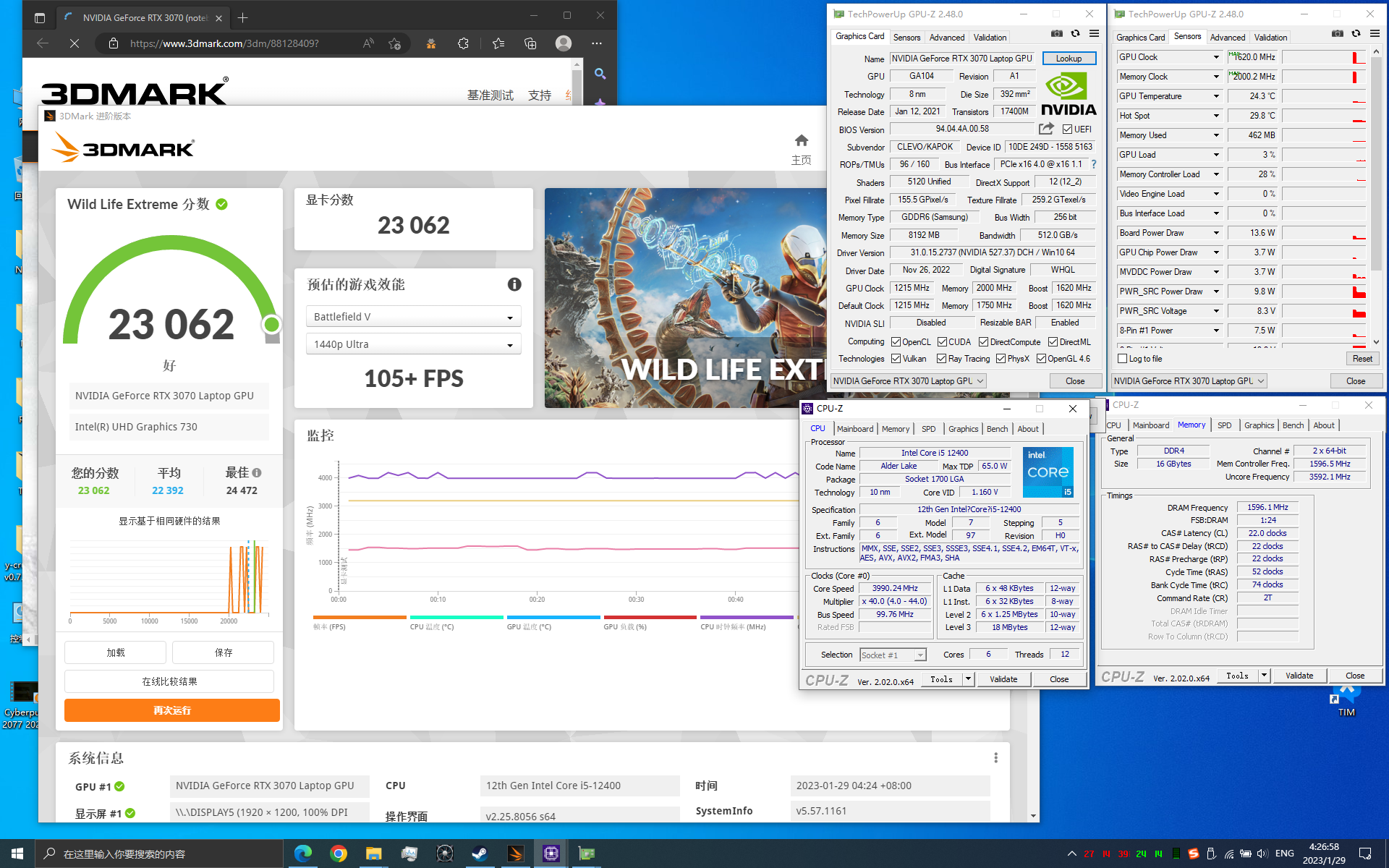The image size is (1389, 868).
Task: Click the Edge address bar URL
Action: click(x=224, y=43)
